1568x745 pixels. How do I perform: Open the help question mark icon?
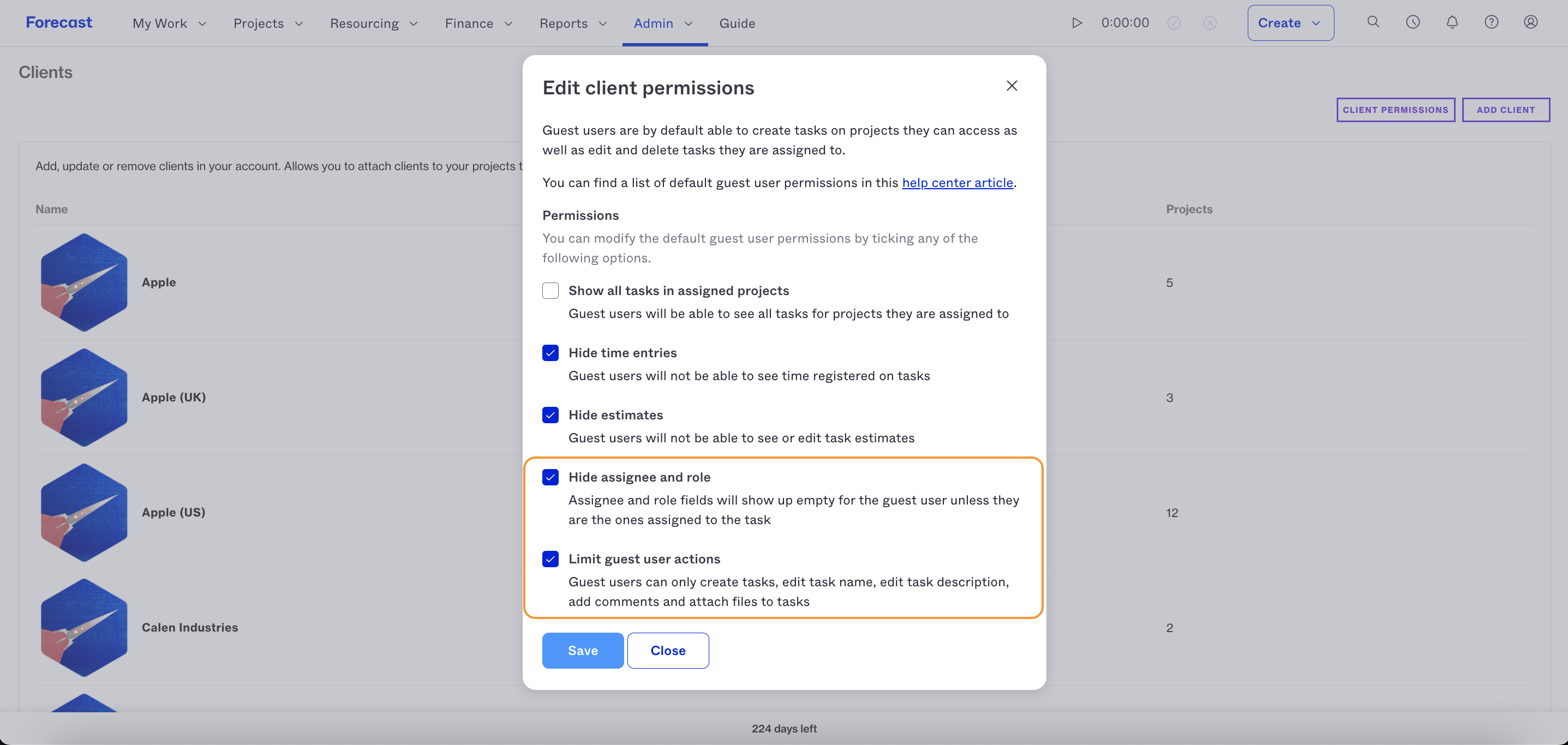click(x=1491, y=22)
